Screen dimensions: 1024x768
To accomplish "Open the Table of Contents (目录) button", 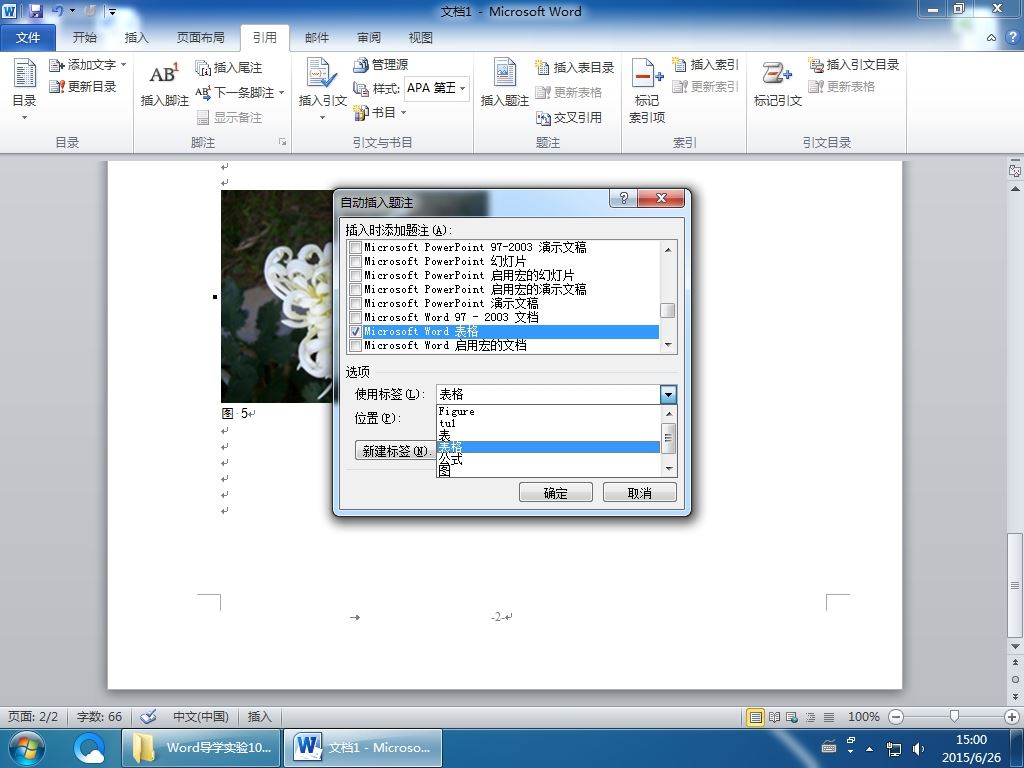I will [24, 89].
